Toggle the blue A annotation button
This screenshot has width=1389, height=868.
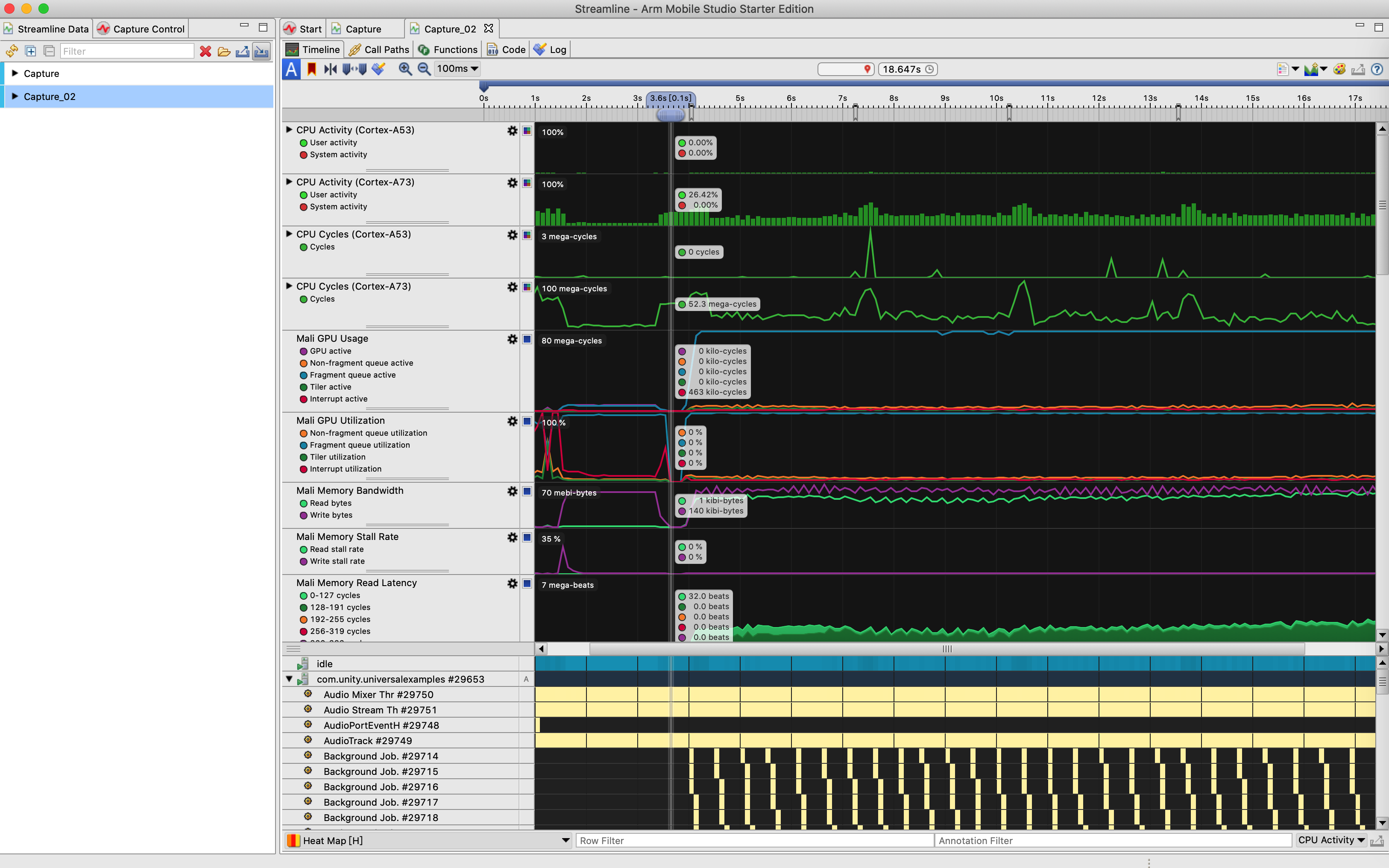292,69
